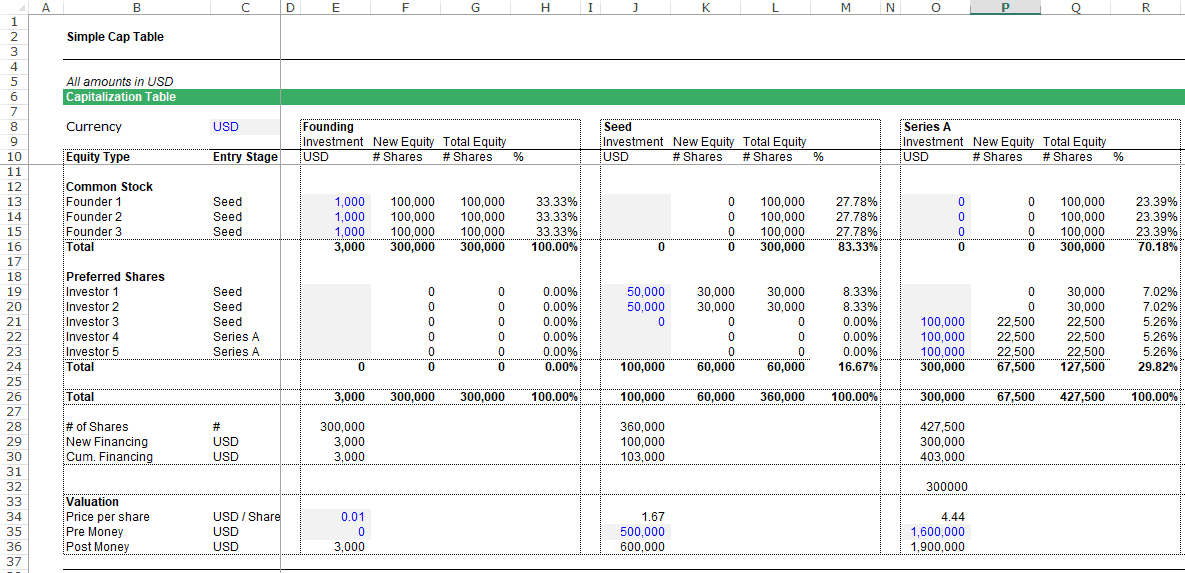The width and height of the screenshot is (1185, 573).
Task: Select the 'Series A' section heading
Action: point(927,127)
